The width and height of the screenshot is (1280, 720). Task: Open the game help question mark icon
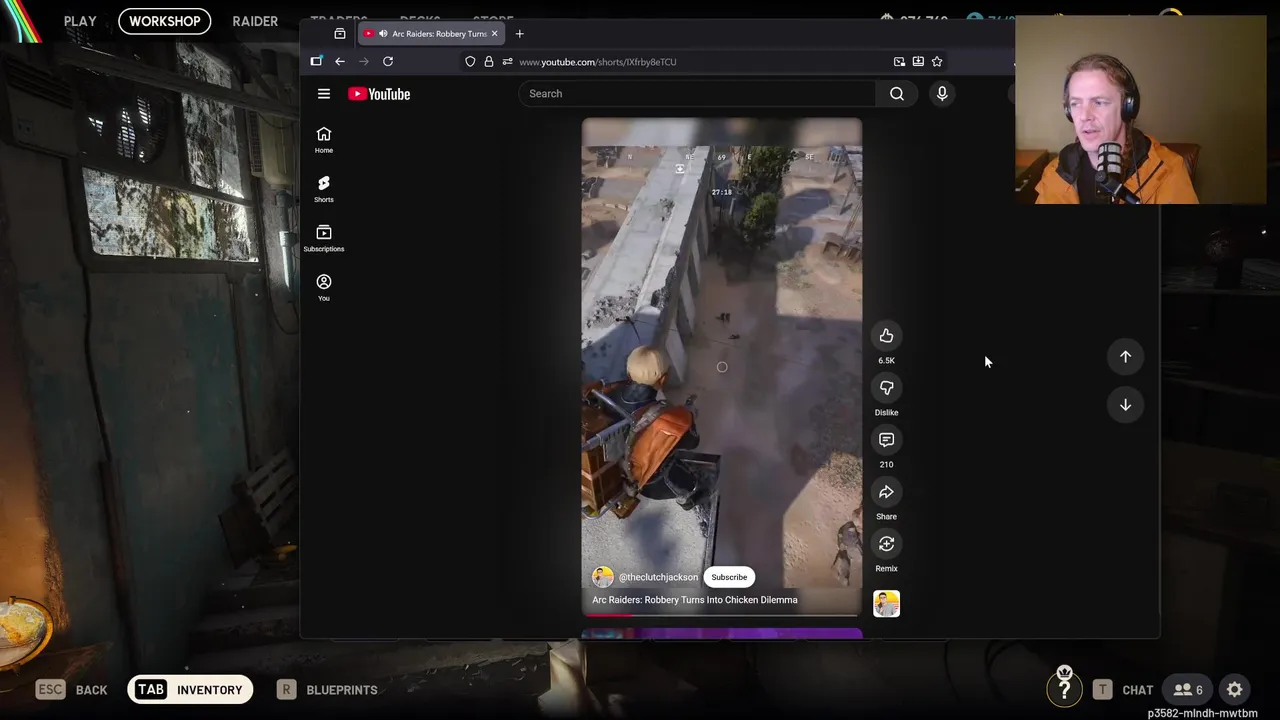(1064, 687)
